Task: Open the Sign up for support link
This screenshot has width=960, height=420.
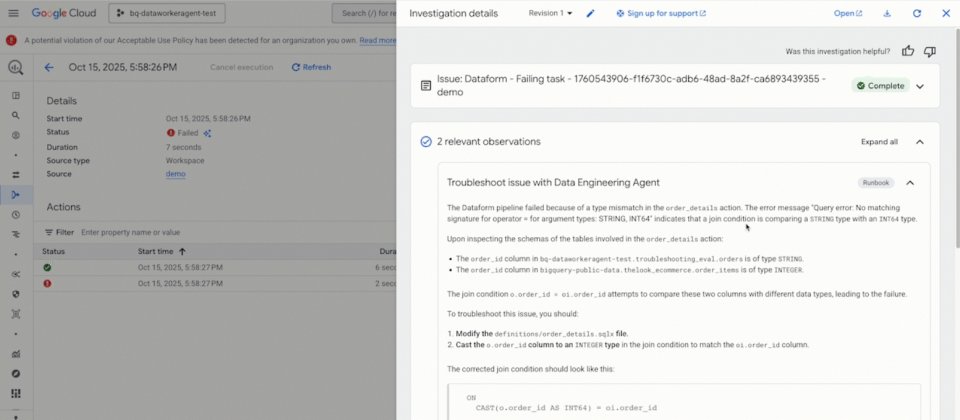Action: 661,14
